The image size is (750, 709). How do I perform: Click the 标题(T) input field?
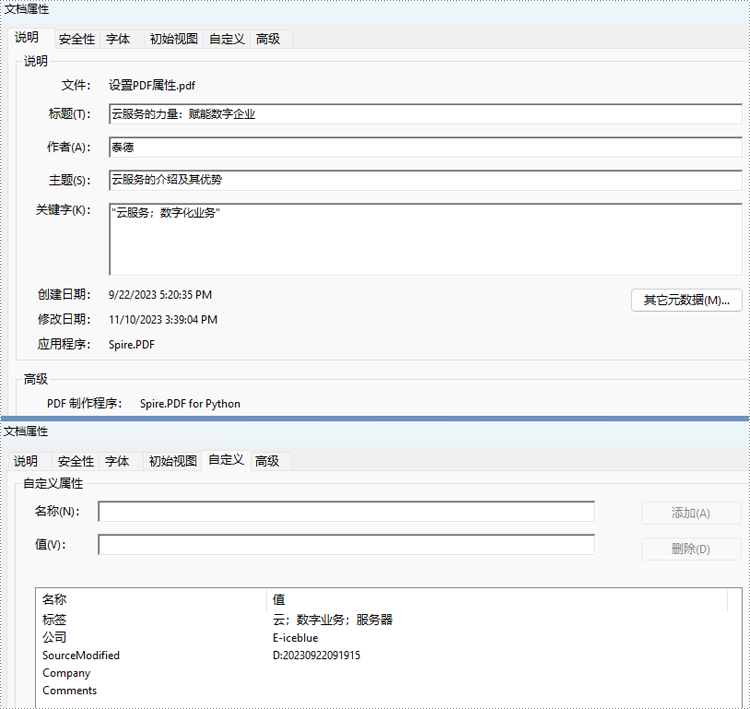coord(425,114)
